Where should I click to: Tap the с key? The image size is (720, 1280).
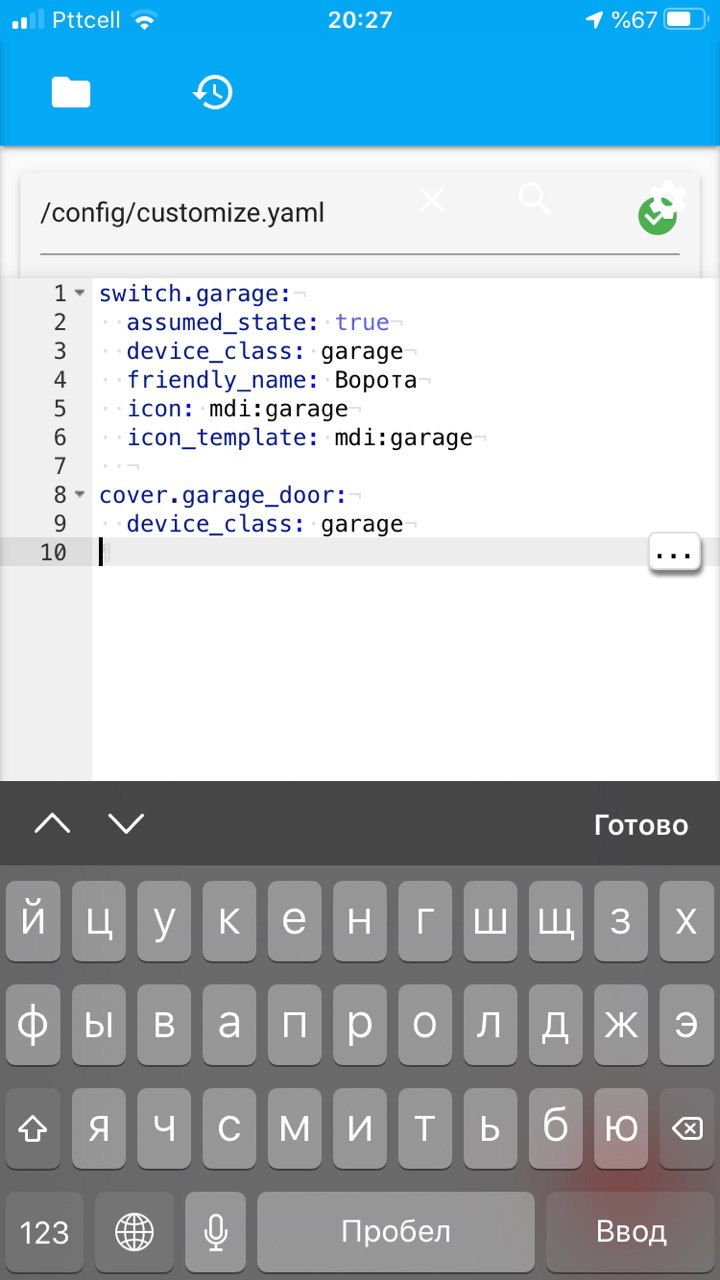click(229, 1129)
